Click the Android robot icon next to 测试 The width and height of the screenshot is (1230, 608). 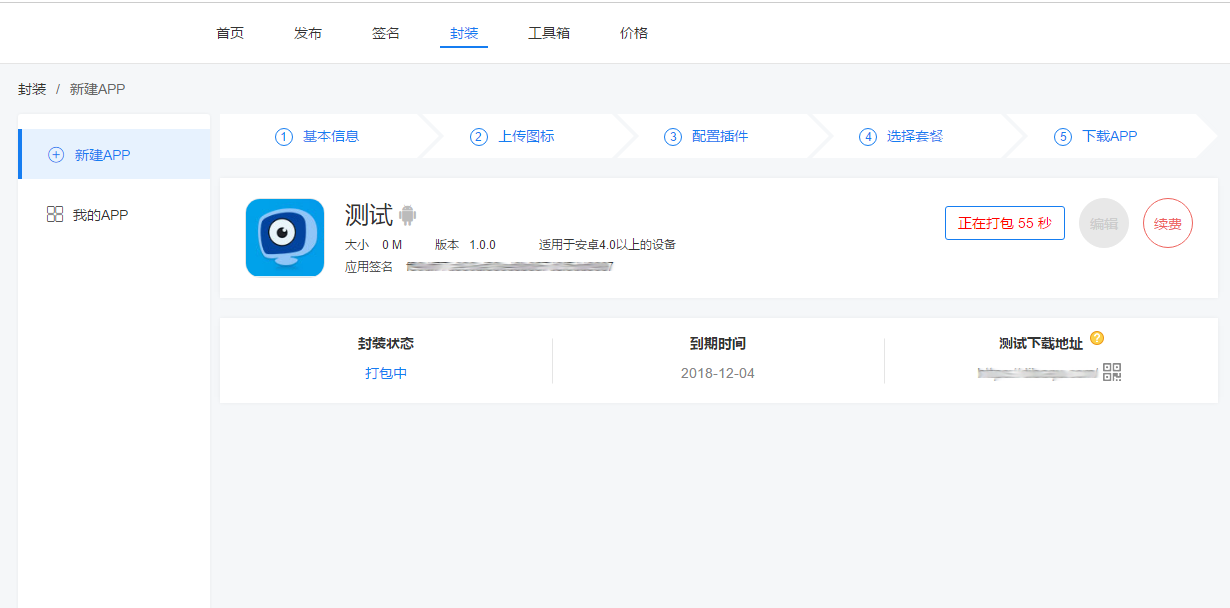(407, 215)
